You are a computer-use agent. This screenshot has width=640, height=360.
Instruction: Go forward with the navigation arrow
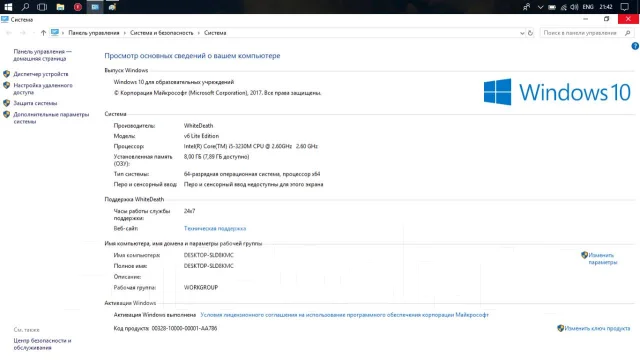22,33
